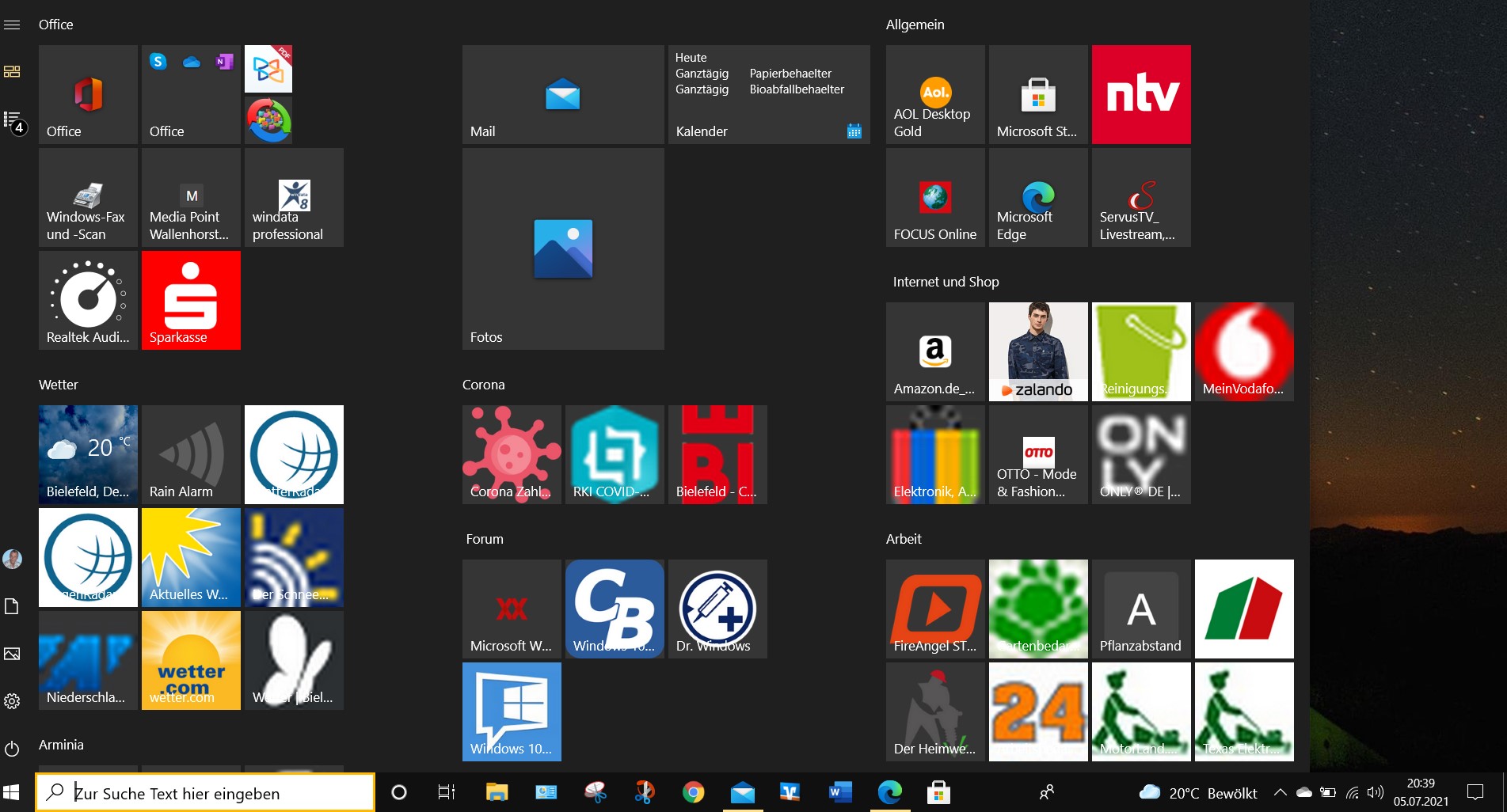Expand the Start menu hamburger
The width and height of the screenshot is (1507, 812).
point(12,25)
